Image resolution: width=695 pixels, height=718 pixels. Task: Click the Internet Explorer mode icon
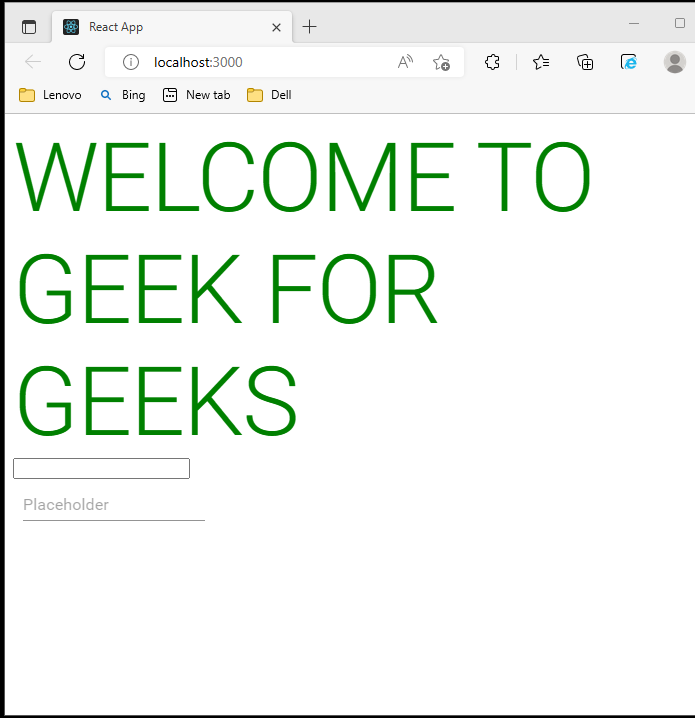[629, 62]
